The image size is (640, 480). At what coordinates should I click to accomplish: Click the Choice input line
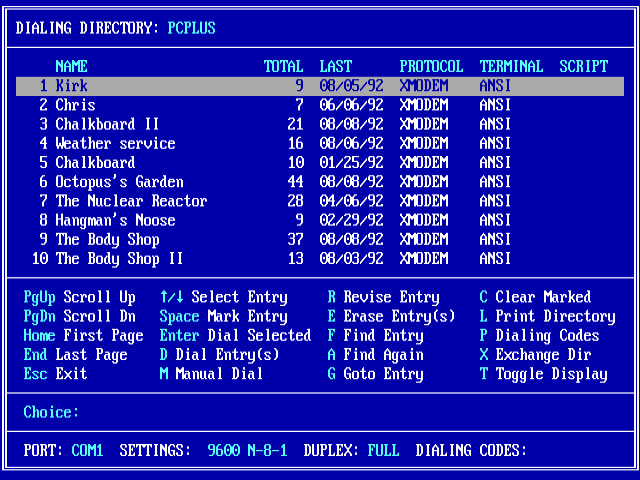(320, 412)
